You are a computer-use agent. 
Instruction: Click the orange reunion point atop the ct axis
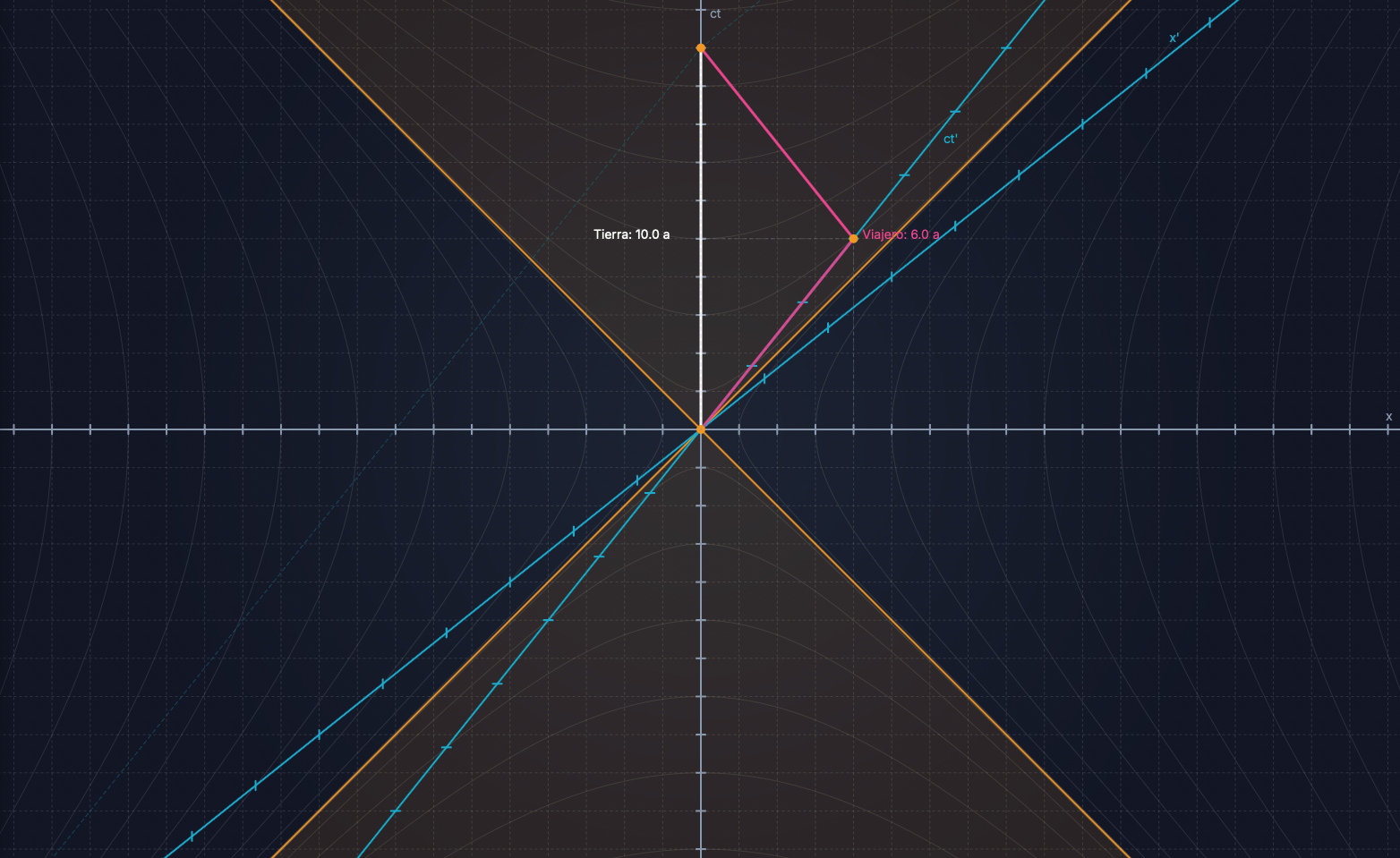[701, 48]
